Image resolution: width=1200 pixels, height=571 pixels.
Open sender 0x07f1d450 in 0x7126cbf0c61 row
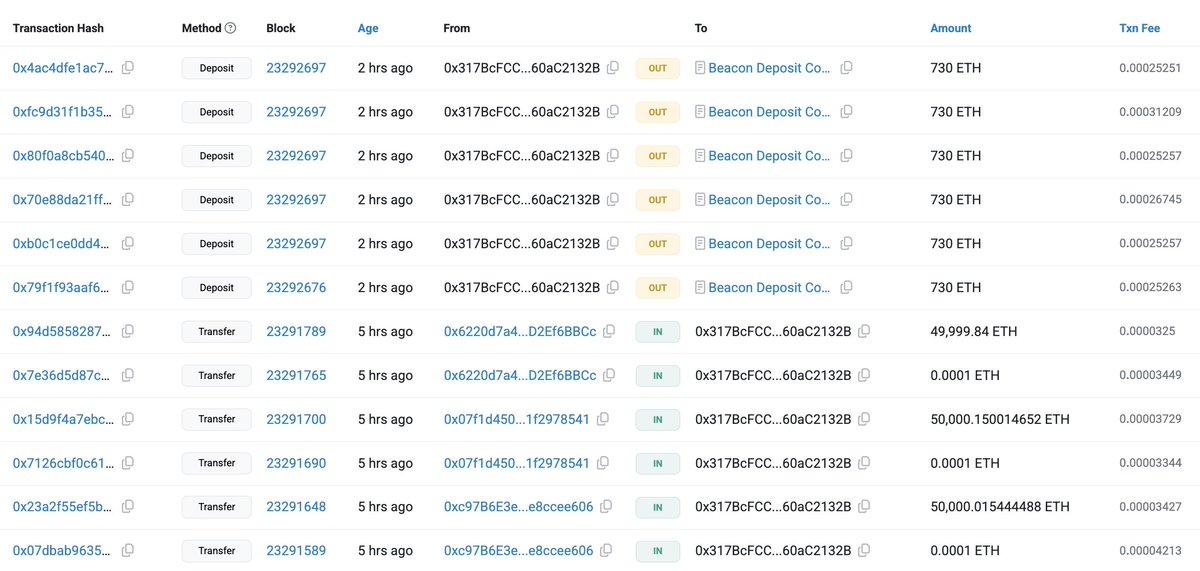coord(517,463)
